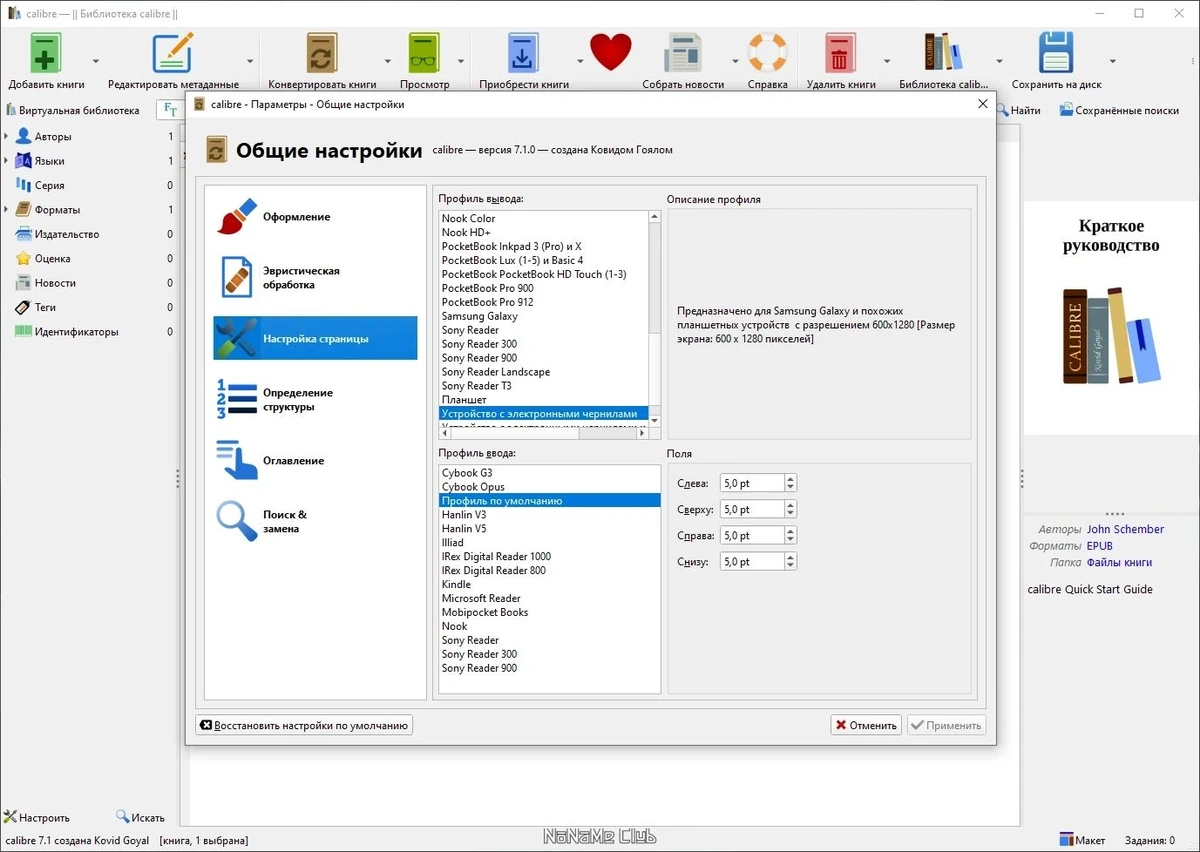Expand the Авторы tree node

pyautogui.click(x=6, y=136)
